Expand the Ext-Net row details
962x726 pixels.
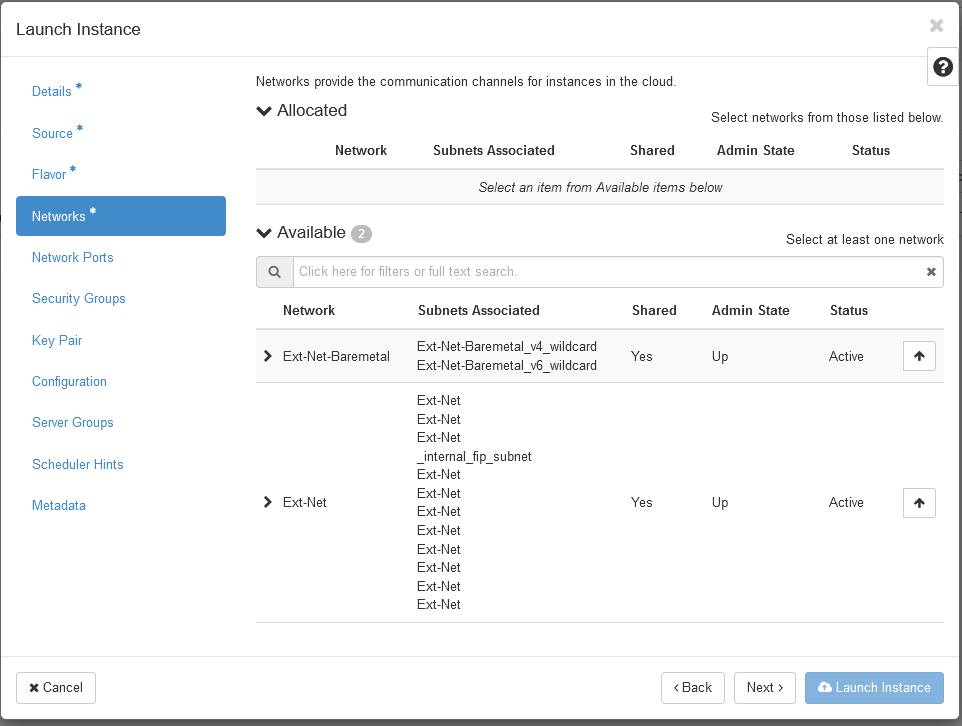coord(267,502)
